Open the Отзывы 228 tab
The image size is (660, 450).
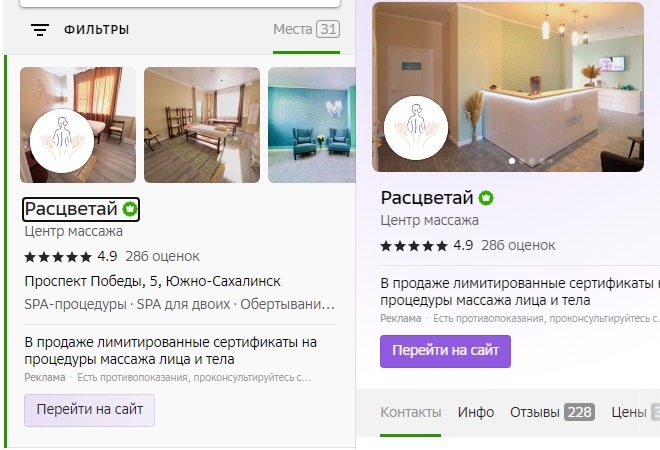click(552, 413)
